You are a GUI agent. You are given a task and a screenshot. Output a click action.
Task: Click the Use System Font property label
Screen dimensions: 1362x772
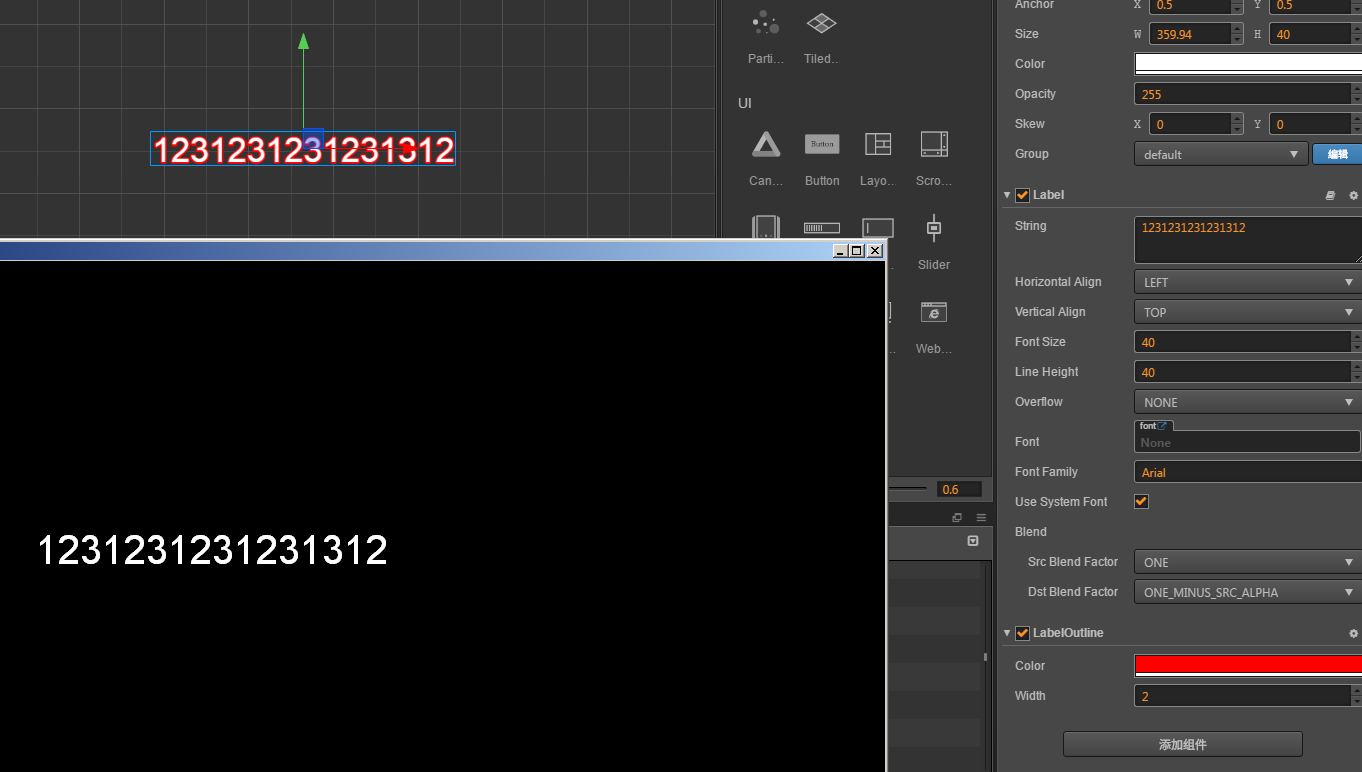(1061, 502)
